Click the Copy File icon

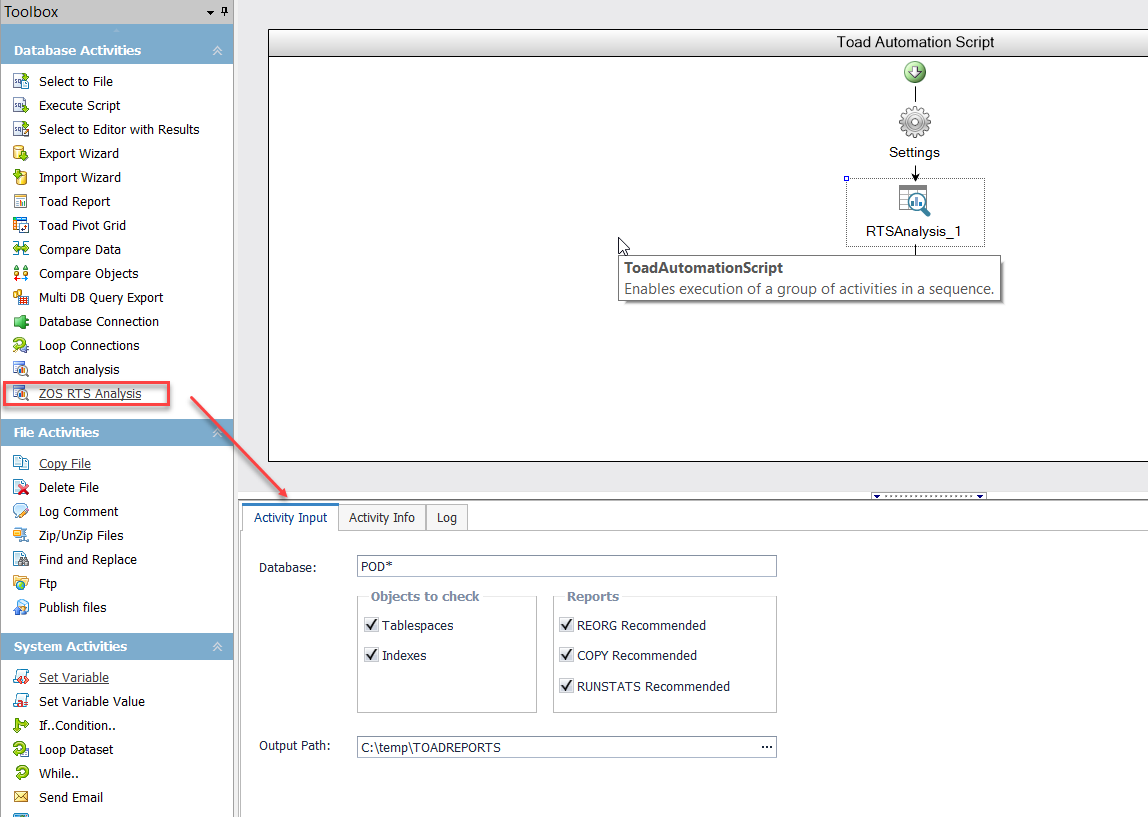(x=21, y=463)
